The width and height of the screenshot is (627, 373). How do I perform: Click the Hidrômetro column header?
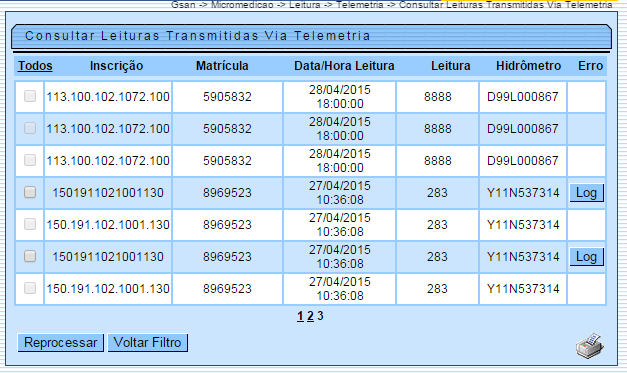(529, 66)
